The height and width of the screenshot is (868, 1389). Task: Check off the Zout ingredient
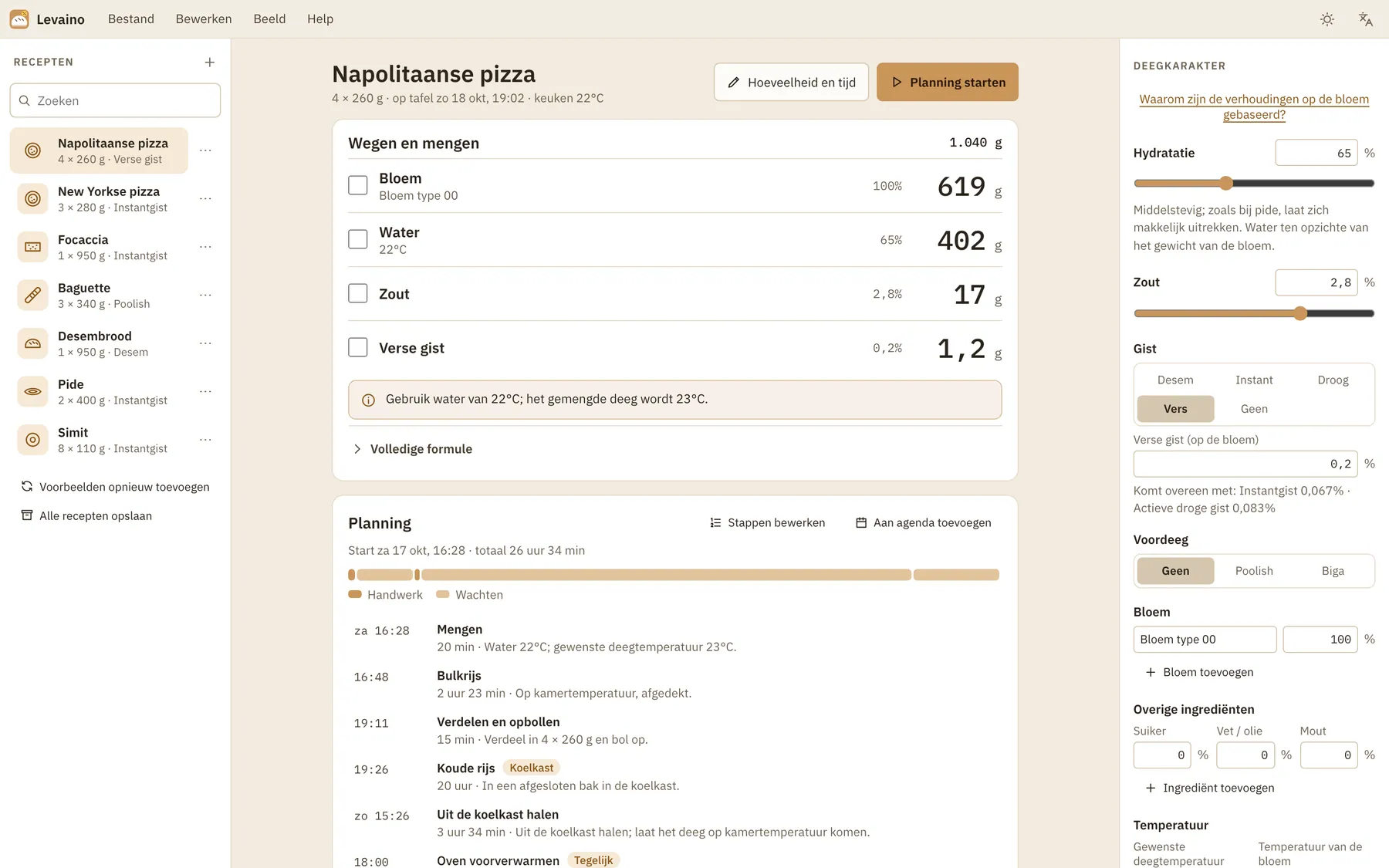tap(358, 293)
